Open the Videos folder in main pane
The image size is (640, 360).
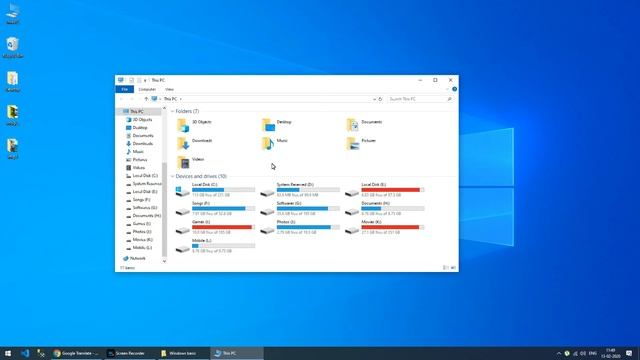(x=191, y=162)
